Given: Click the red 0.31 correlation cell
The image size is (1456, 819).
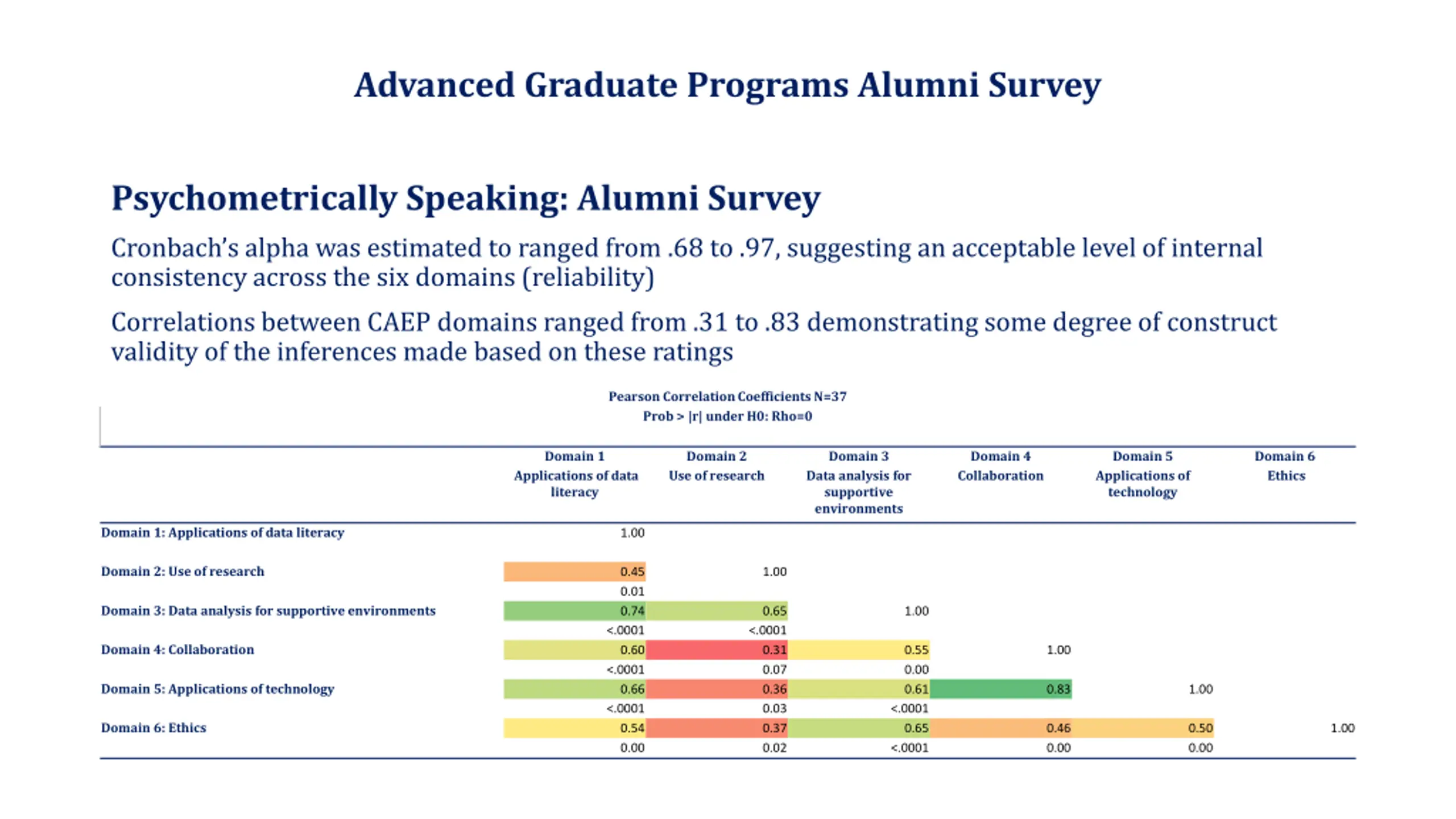Looking at the screenshot, I should pyautogui.click(x=717, y=650).
